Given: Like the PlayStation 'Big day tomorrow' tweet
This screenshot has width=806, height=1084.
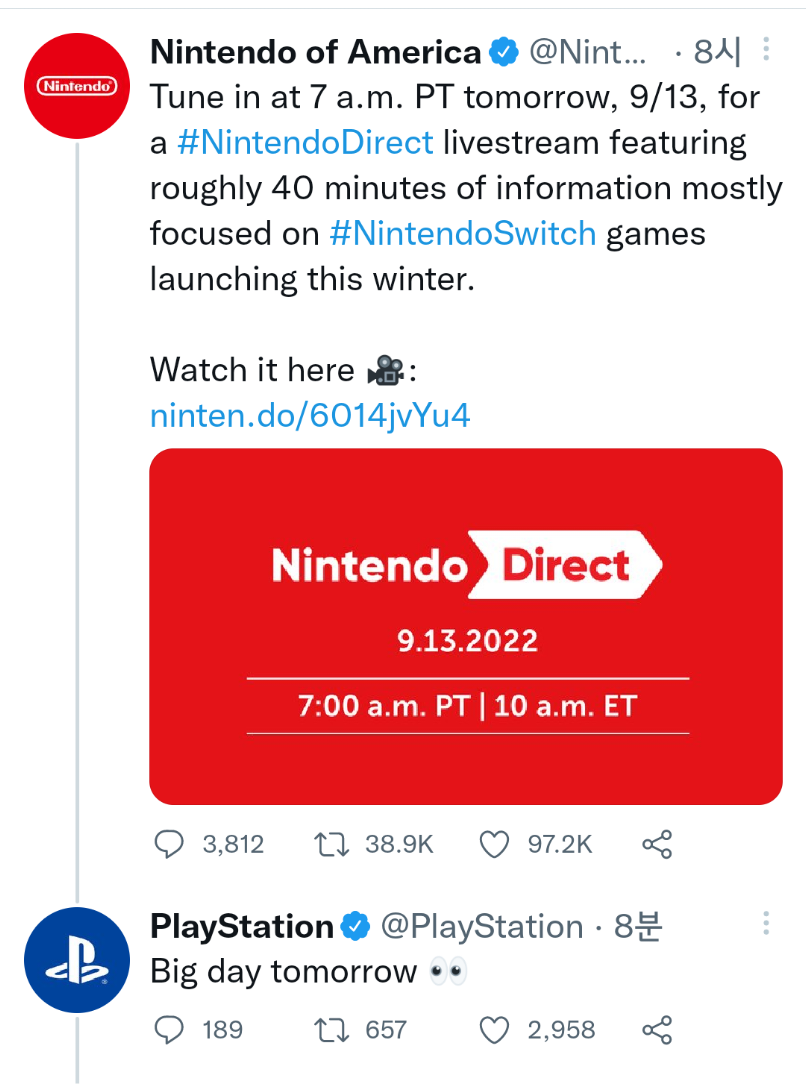Looking at the screenshot, I should click(x=495, y=1029).
